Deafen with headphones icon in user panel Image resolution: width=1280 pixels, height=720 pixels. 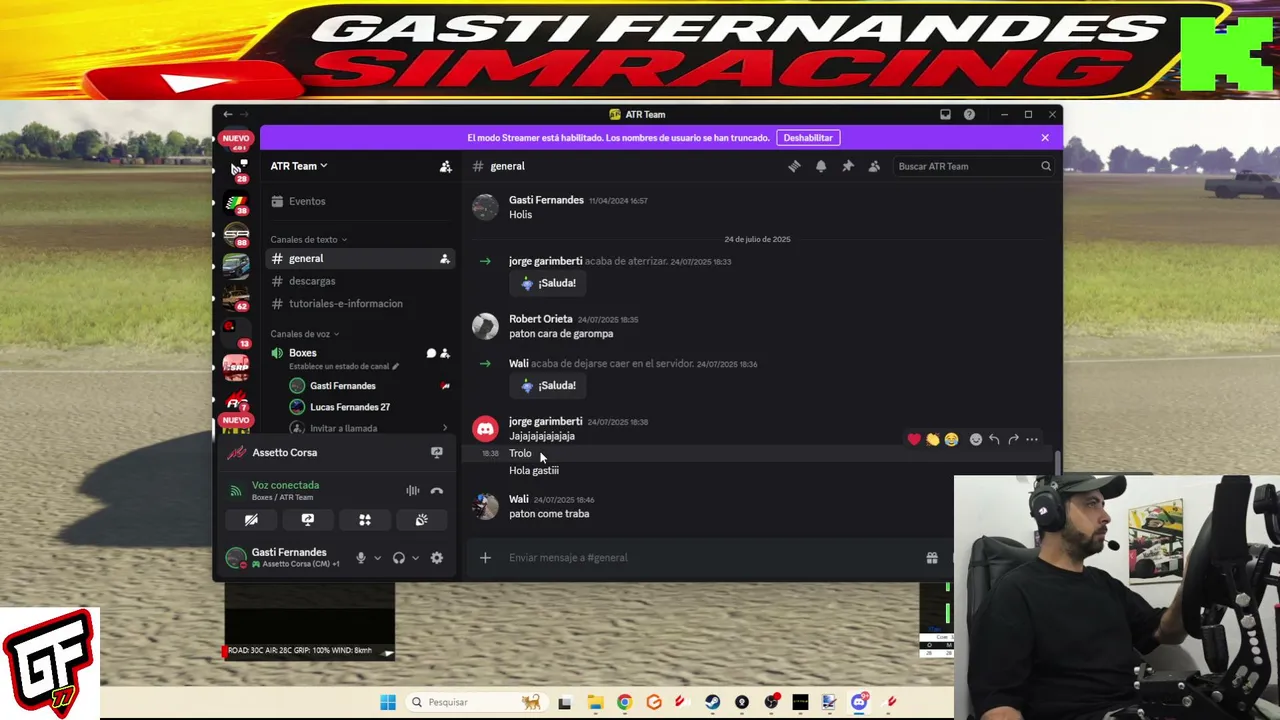[399, 558]
